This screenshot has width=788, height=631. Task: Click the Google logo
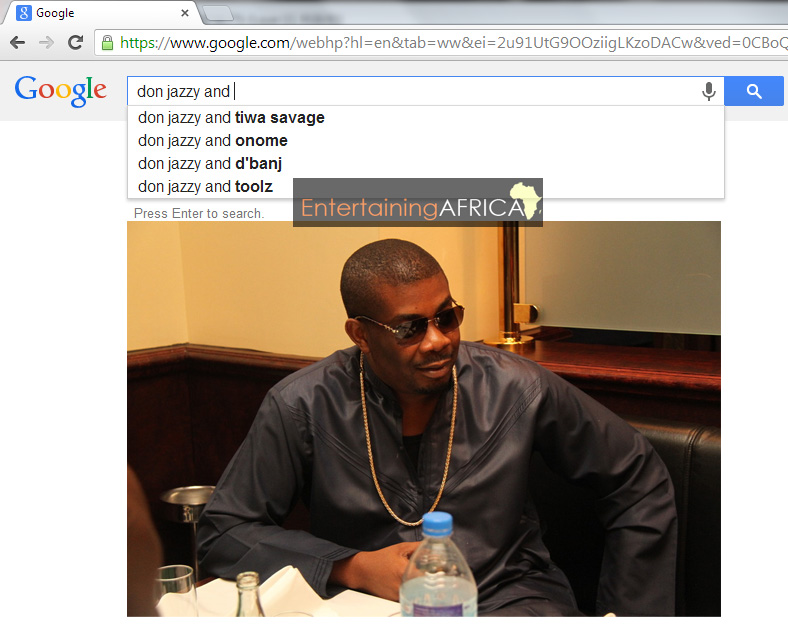click(61, 90)
